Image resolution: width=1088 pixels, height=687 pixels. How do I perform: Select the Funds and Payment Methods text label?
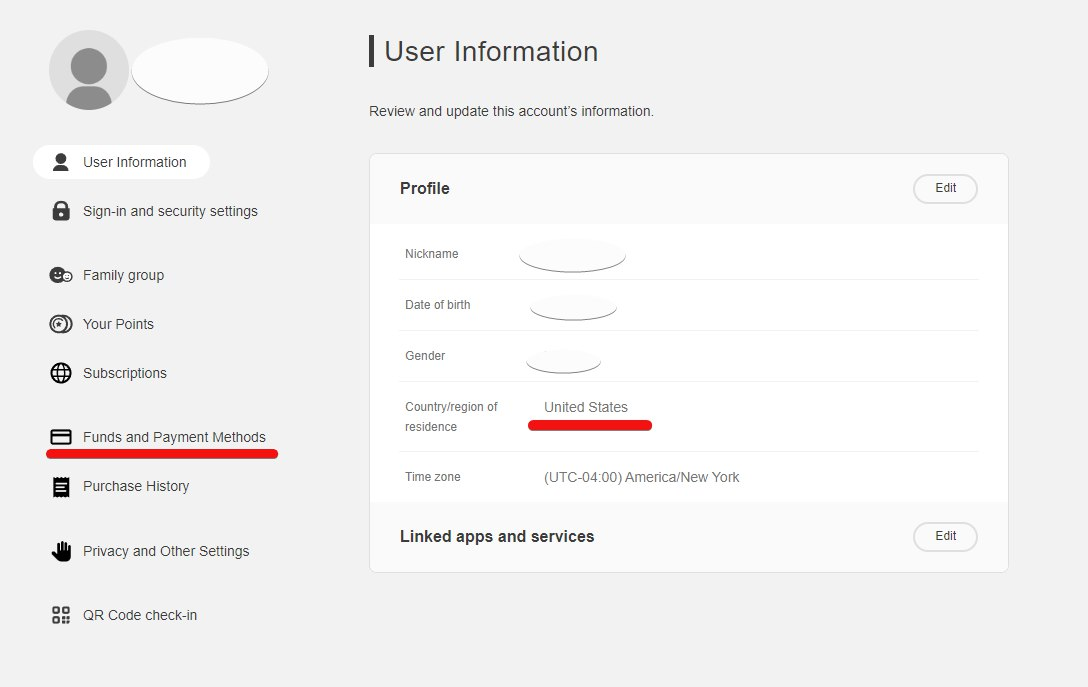tap(174, 437)
